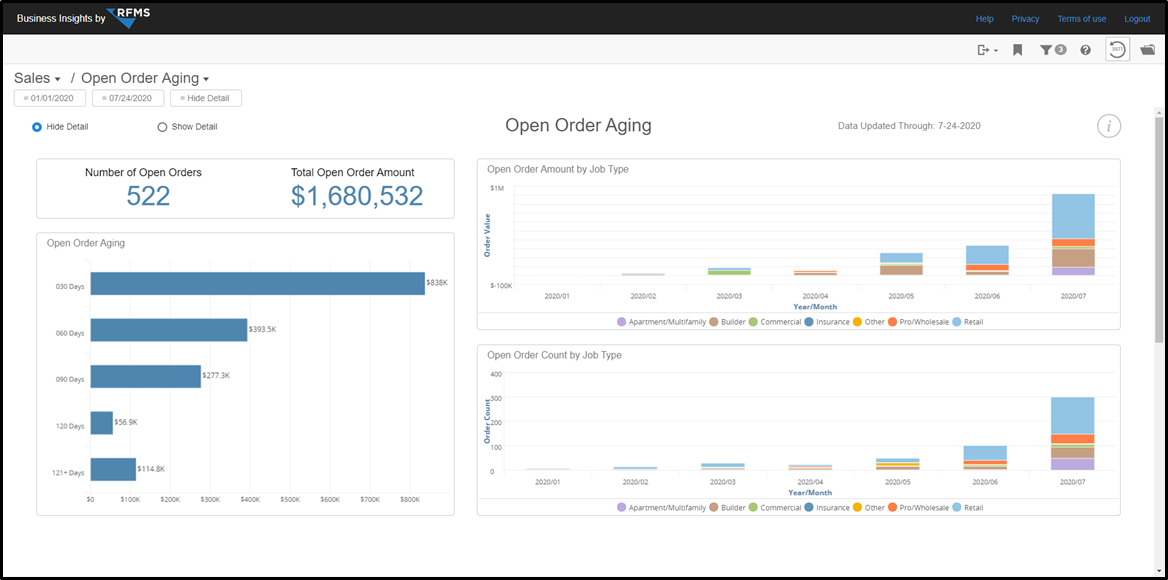Click the 120 Days bar in Open Order Aging

pyautogui.click(x=102, y=423)
